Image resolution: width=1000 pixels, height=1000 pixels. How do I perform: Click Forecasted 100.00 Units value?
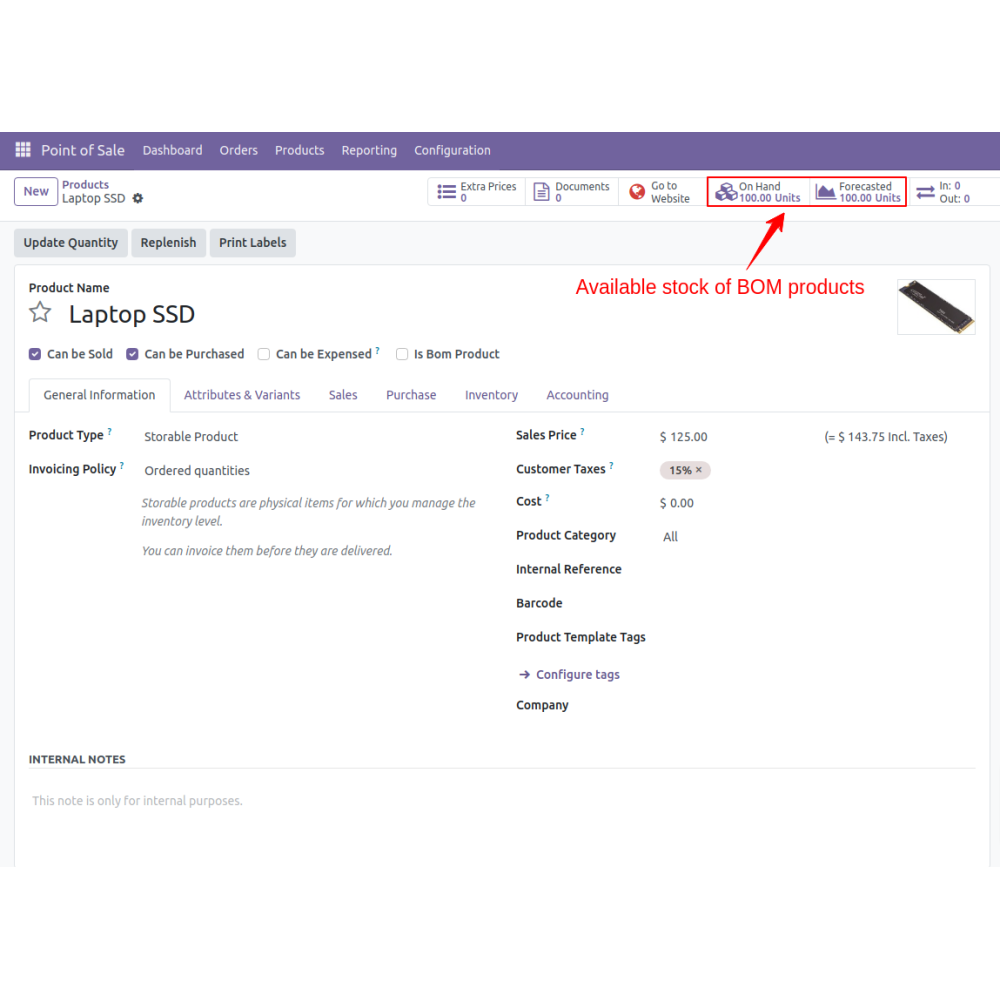pyautogui.click(x=870, y=198)
